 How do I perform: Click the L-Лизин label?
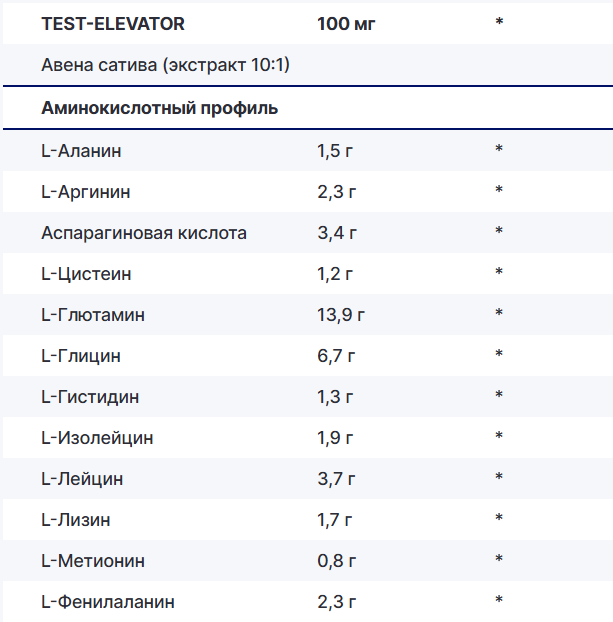click(76, 520)
